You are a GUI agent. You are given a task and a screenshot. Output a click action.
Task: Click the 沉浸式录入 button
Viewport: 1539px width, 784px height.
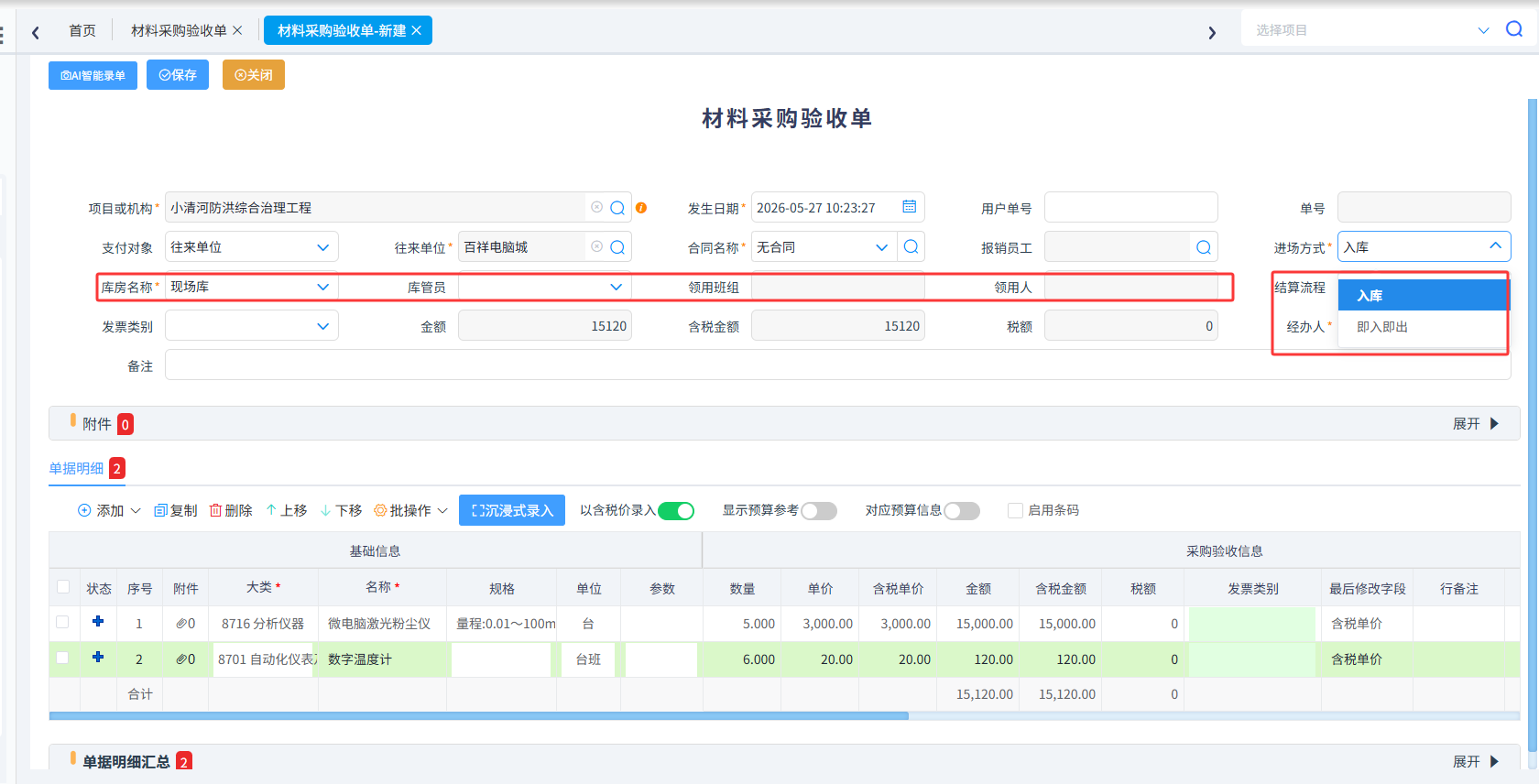click(x=512, y=510)
